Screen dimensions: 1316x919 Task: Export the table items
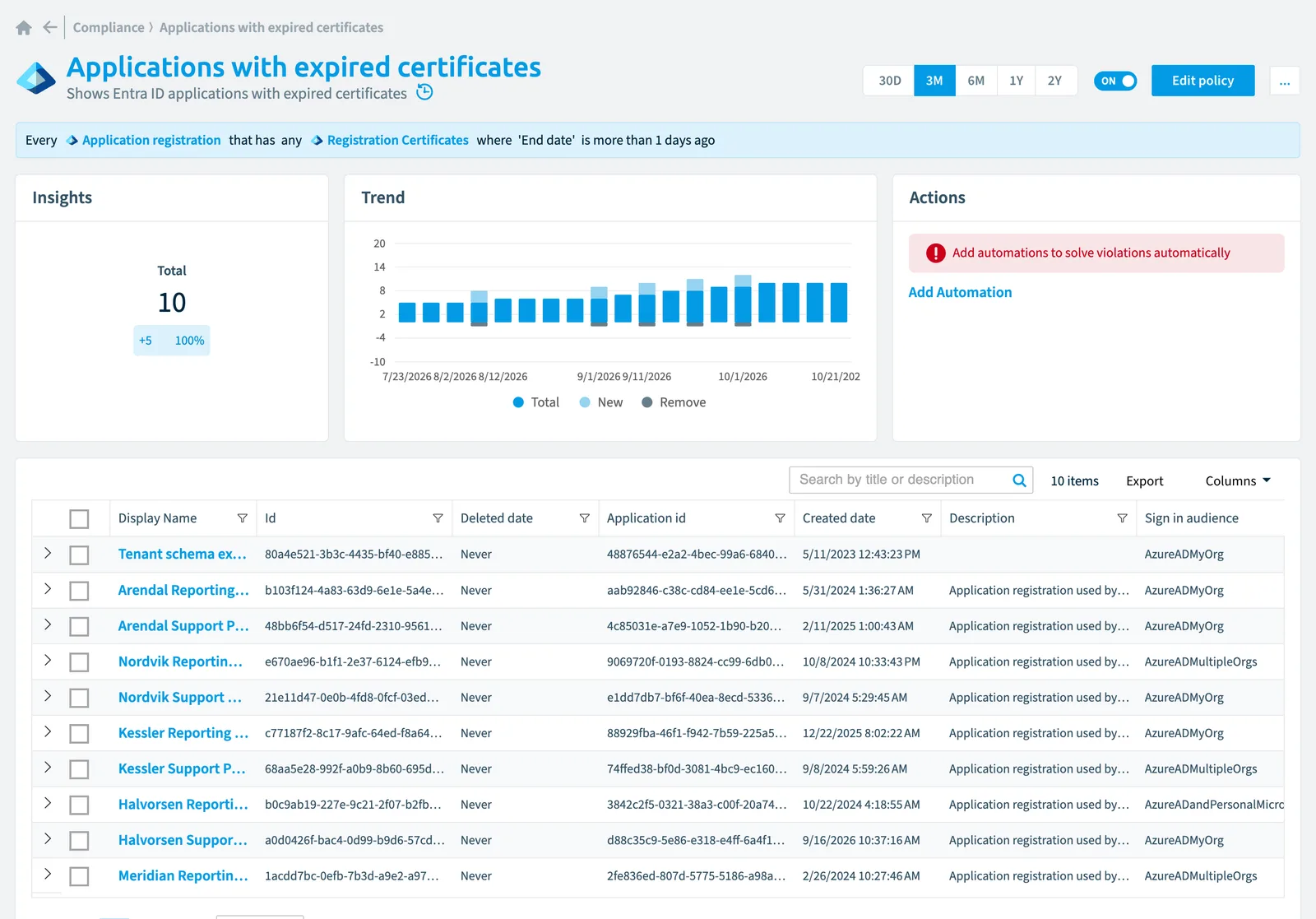1144,481
